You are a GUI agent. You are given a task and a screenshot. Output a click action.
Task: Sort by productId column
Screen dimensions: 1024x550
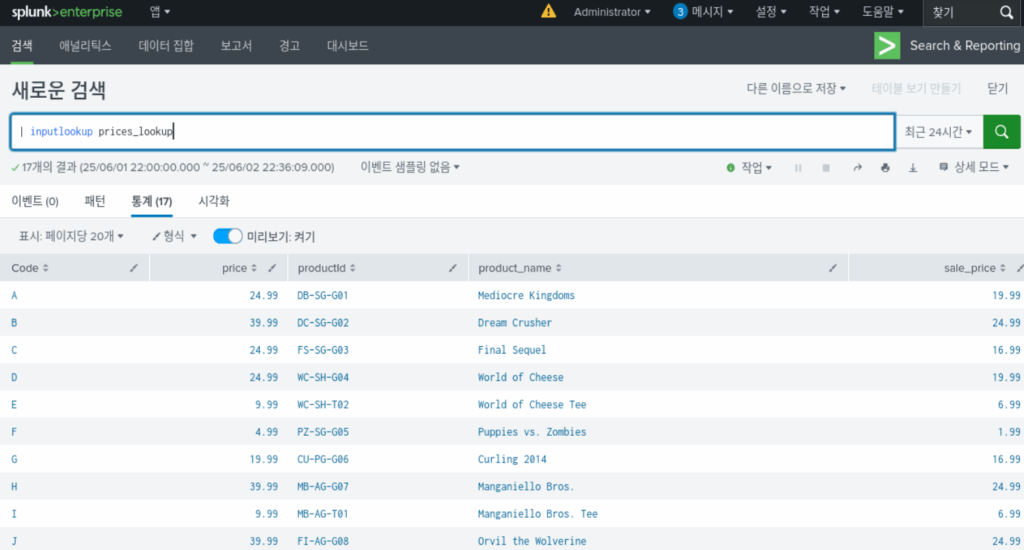(327, 268)
